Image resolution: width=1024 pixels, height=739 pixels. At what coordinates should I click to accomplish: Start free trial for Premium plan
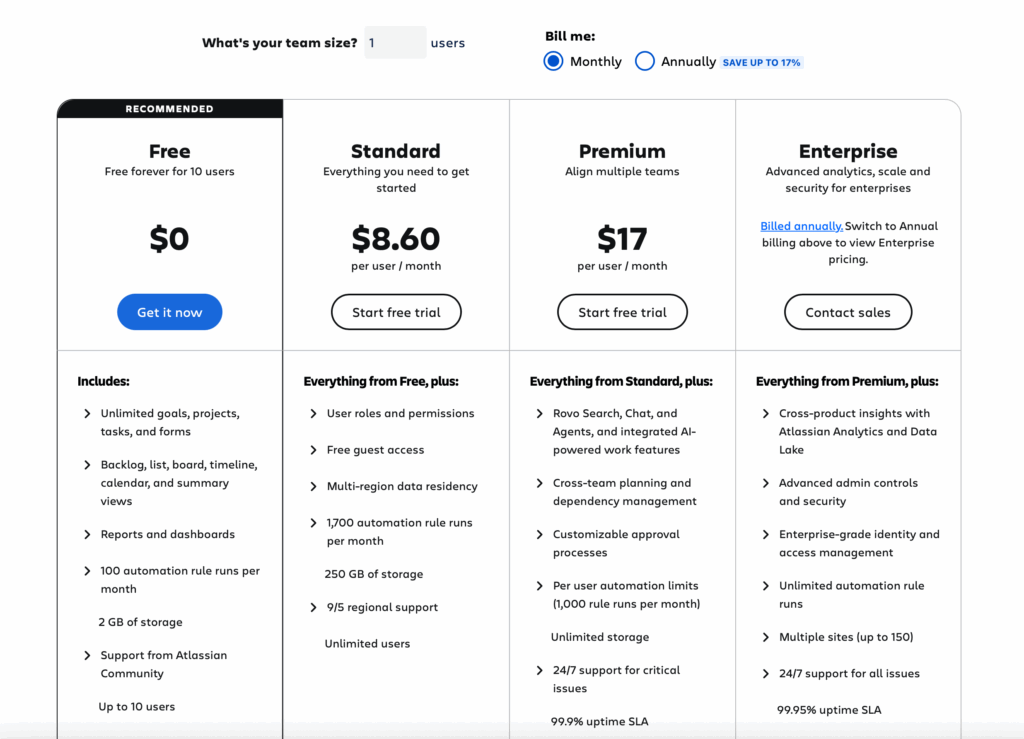[622, 312]
